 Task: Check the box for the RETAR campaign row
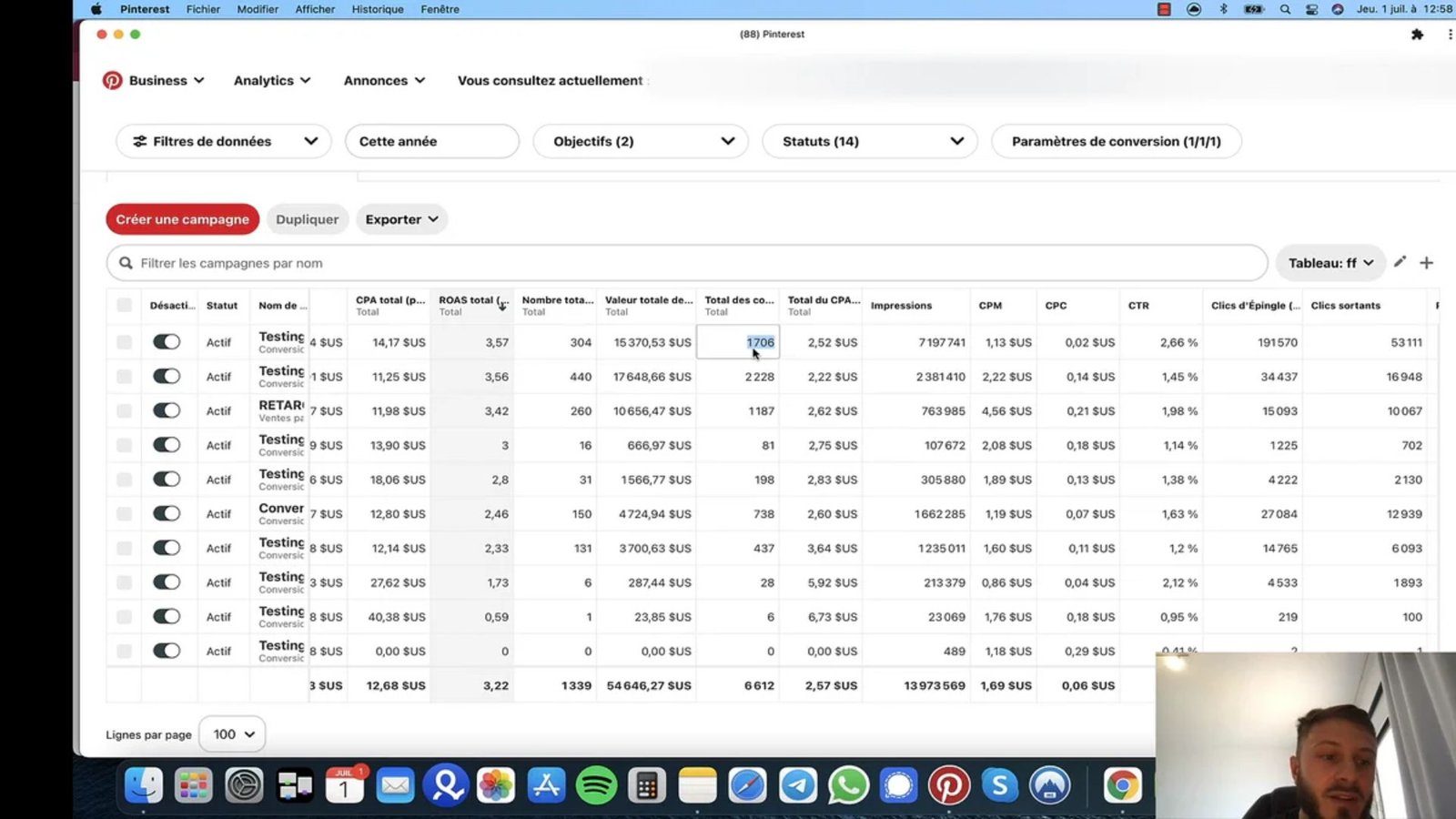click(124, 410)
